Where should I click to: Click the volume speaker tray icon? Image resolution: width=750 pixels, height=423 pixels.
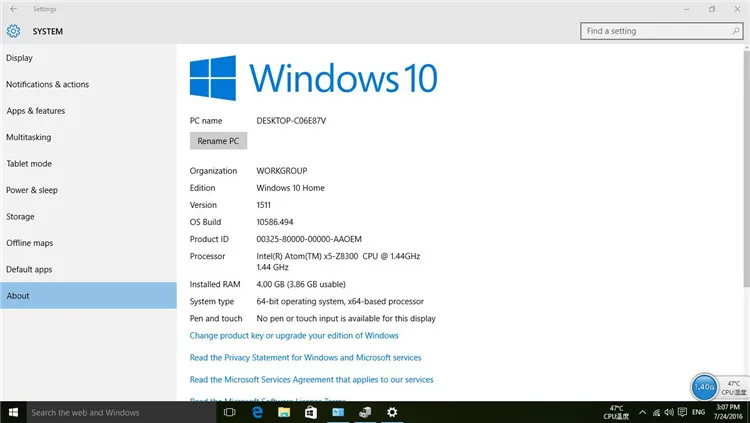pos(669,412)
